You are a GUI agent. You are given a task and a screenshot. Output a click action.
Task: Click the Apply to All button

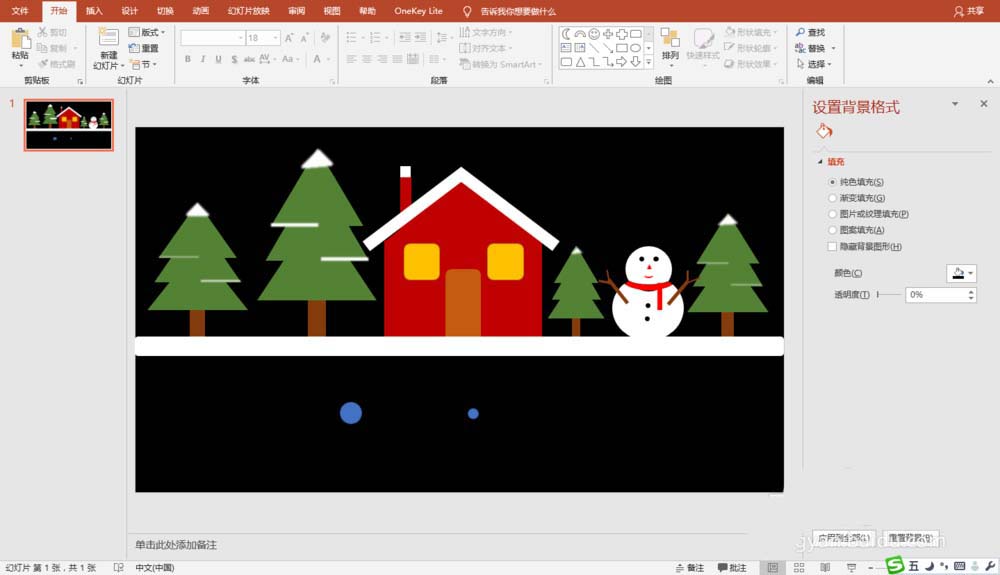844,538
